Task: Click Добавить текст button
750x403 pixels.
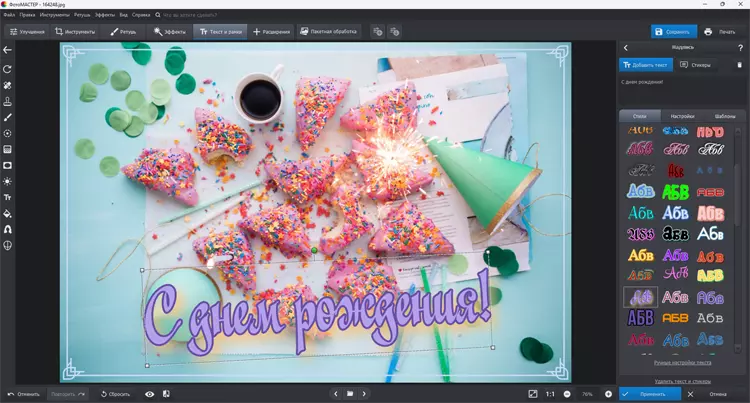Action: [x=646, y=65]
